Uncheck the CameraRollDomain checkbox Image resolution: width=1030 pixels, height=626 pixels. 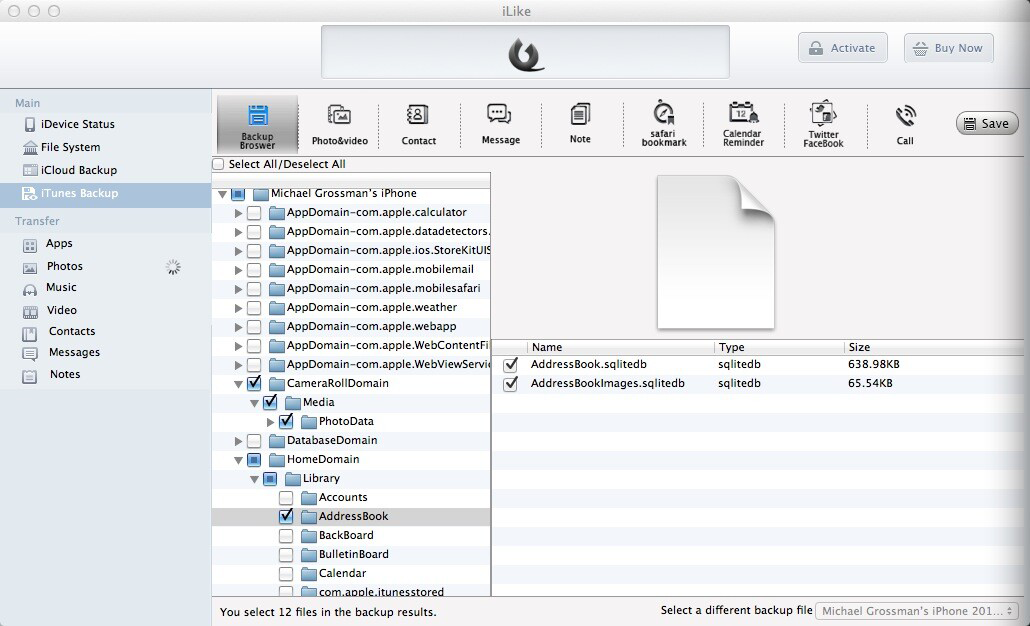[254, 383]
